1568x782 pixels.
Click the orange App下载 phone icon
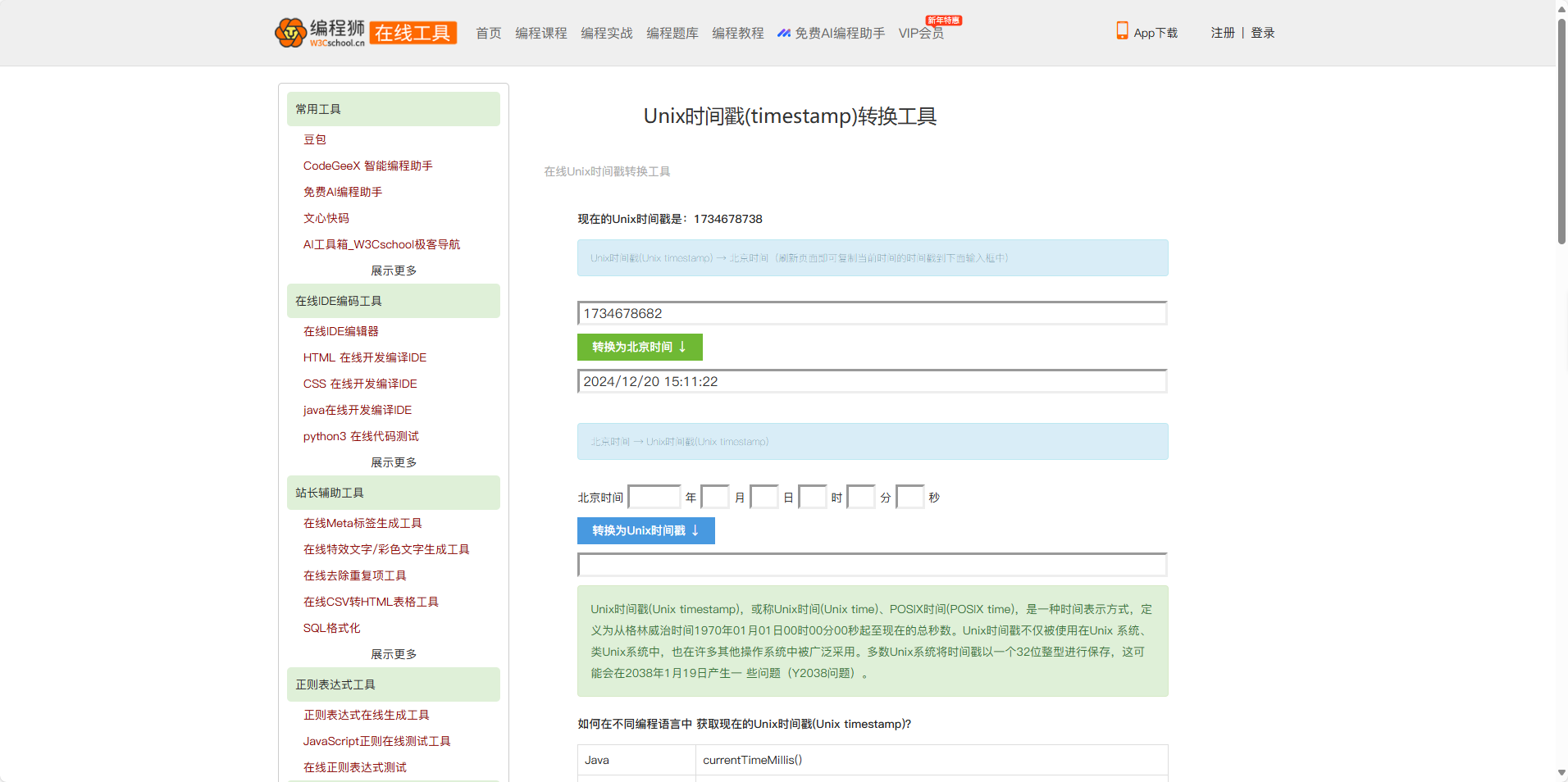pos(1122,31)
